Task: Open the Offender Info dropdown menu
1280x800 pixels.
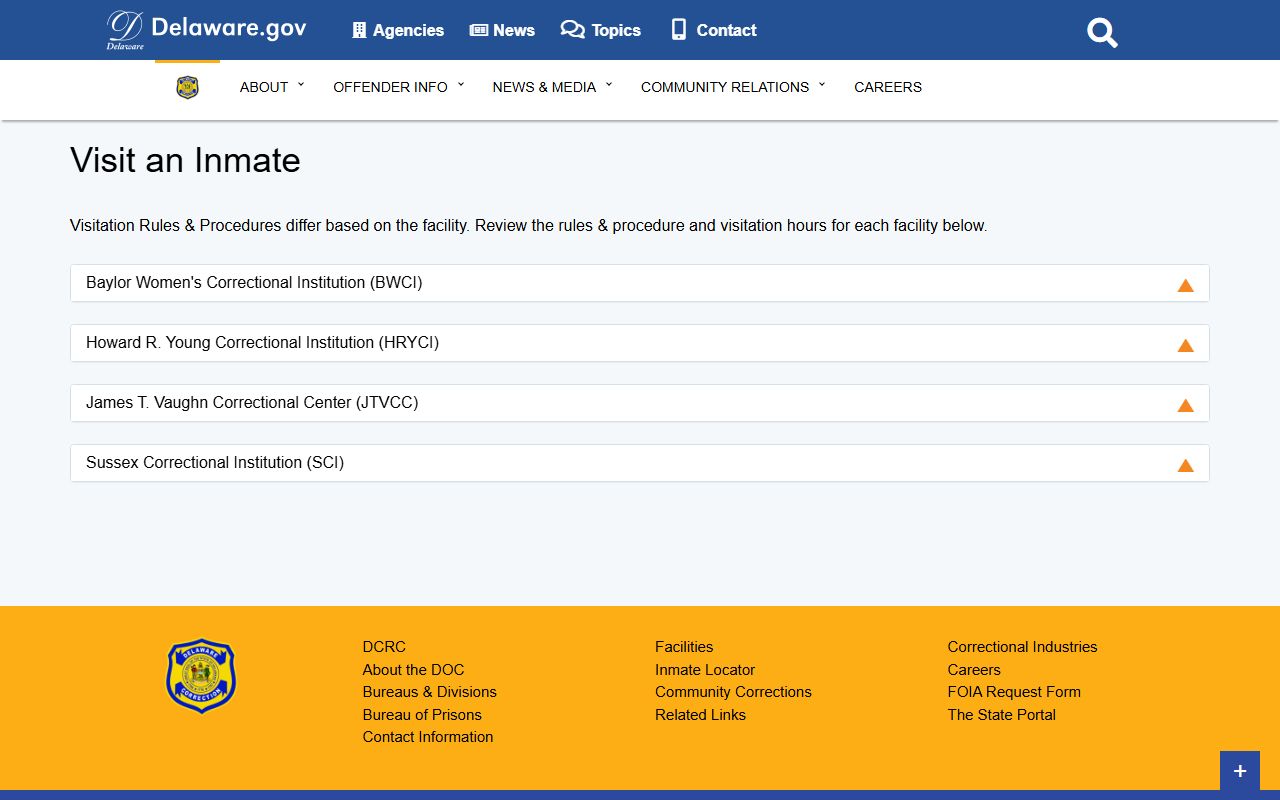Action: point(399,87)
